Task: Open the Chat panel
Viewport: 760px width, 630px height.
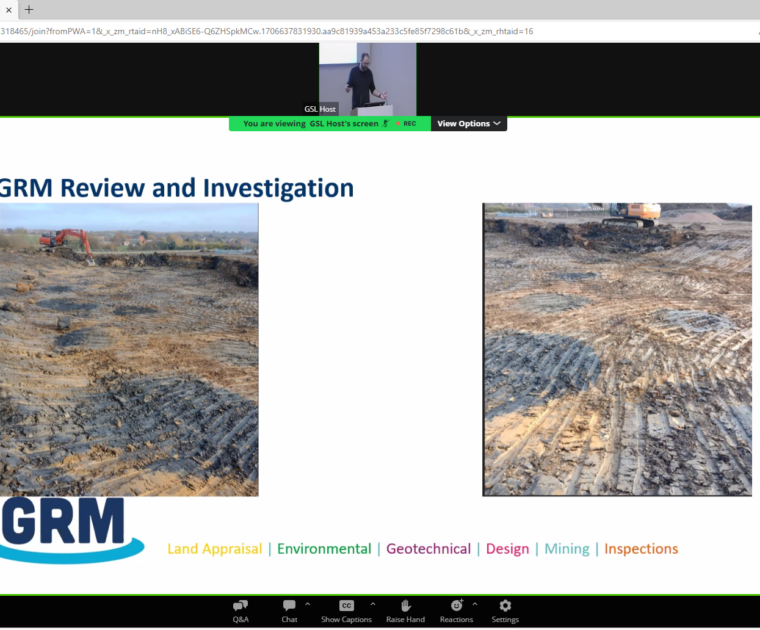Action: click(x=289, y=611)
